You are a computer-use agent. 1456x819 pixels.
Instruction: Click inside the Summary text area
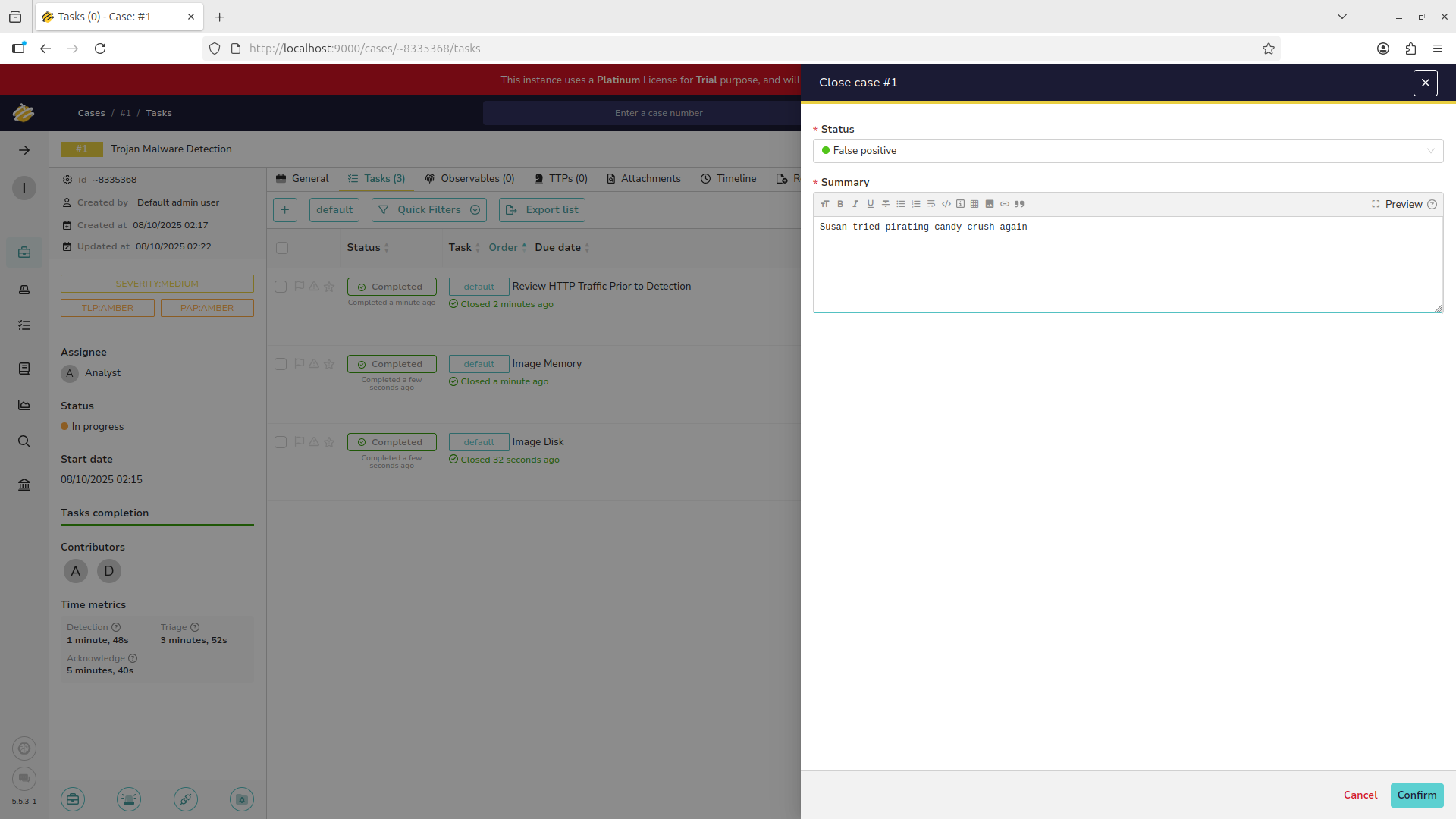point(1127,265)
